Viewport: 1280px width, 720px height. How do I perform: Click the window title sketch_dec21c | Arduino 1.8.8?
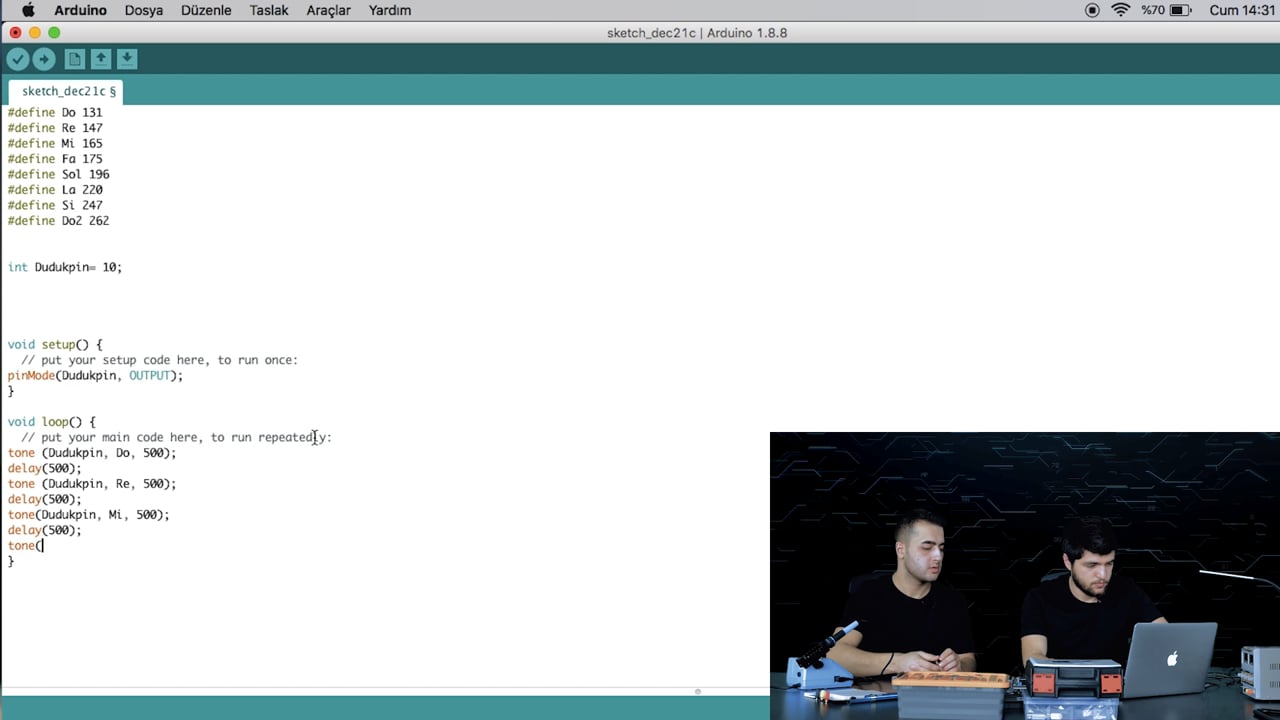click(x=697, y=33)
